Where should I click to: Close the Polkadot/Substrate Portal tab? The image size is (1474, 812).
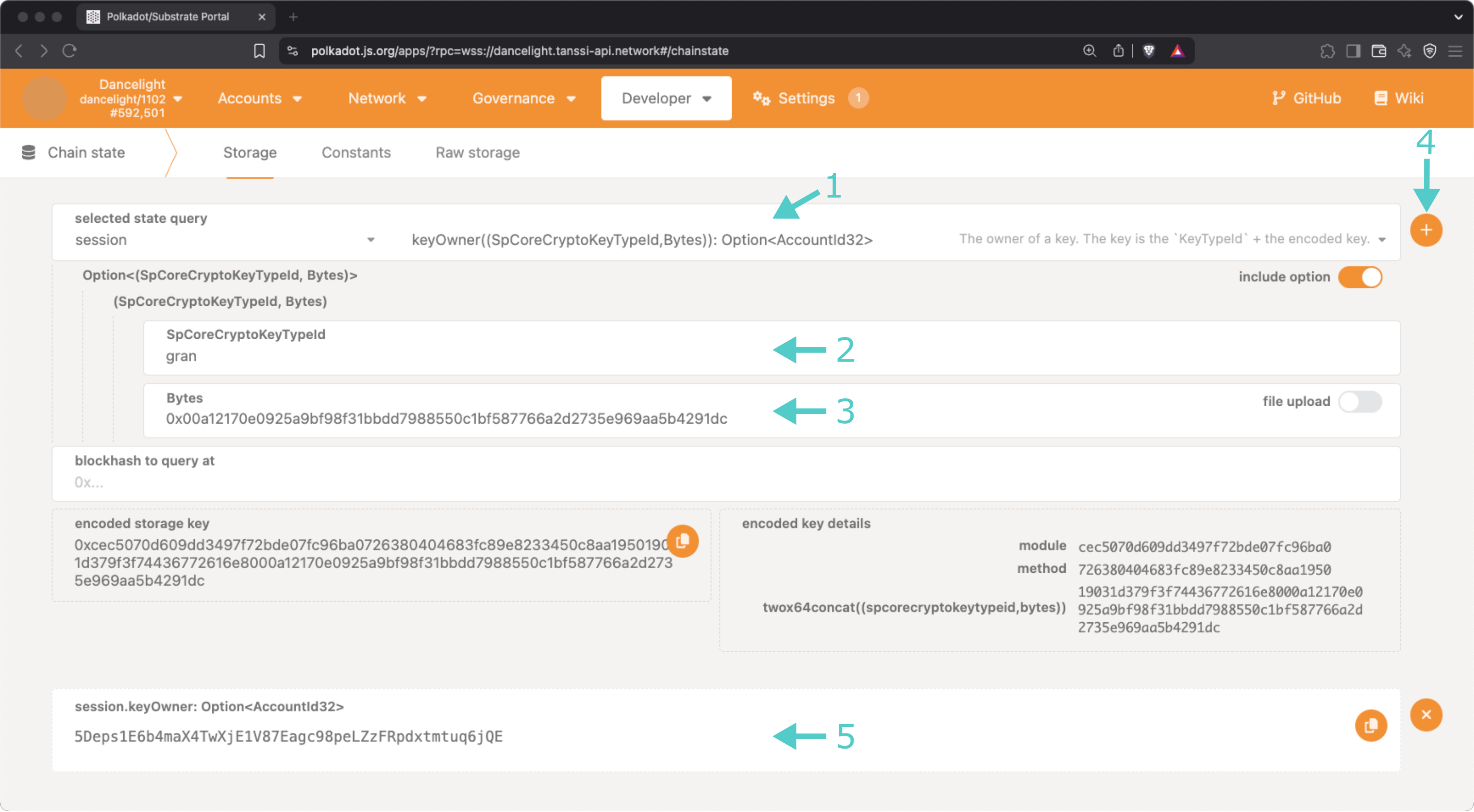[x=261, y=17]
